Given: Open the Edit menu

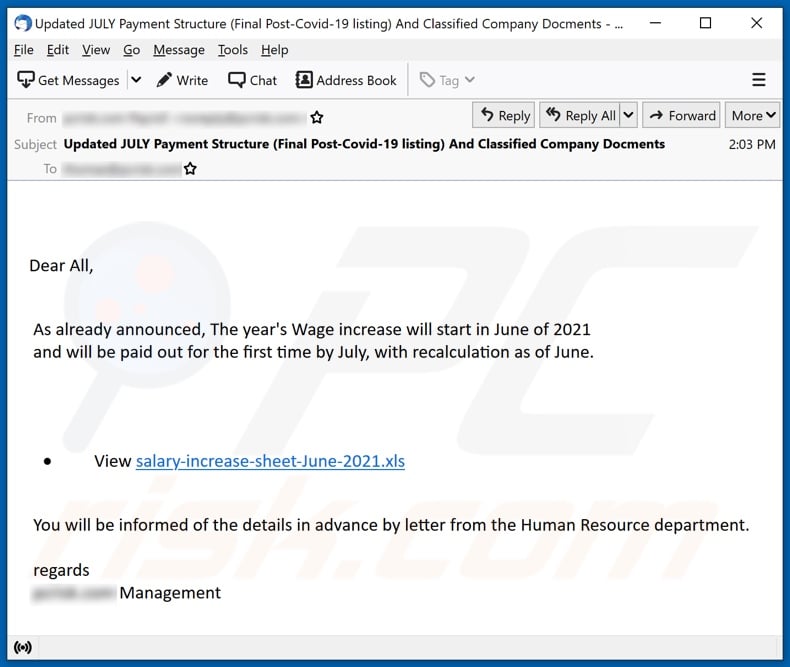Looking at the screenshot, I should (x=57, y=50).
